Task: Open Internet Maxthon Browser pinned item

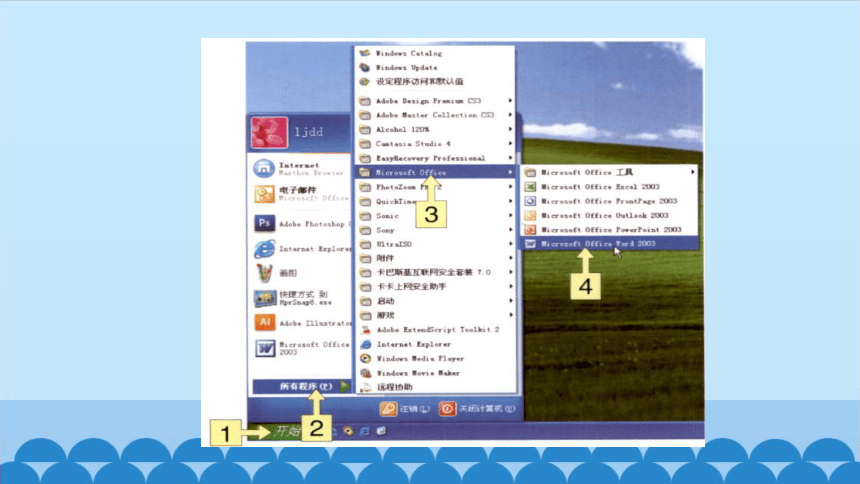Action: coord(301,168)
